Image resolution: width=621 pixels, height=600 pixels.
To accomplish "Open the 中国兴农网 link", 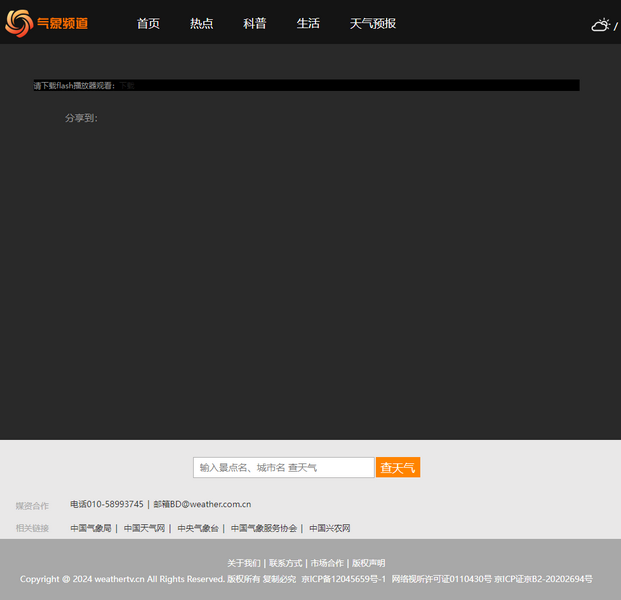I will (x=330, y=528).
